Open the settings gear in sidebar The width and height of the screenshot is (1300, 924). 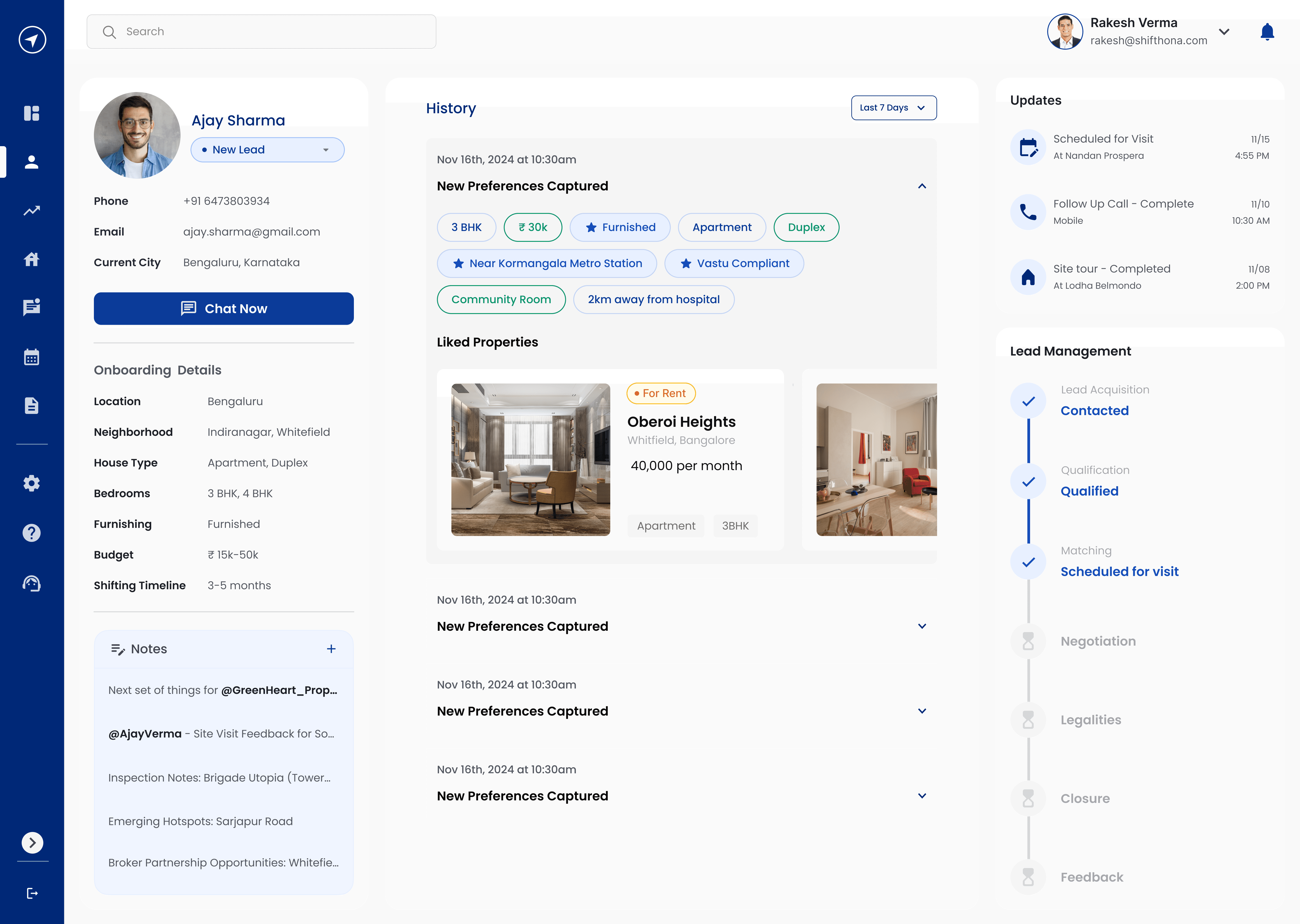[x=32, y=484]
